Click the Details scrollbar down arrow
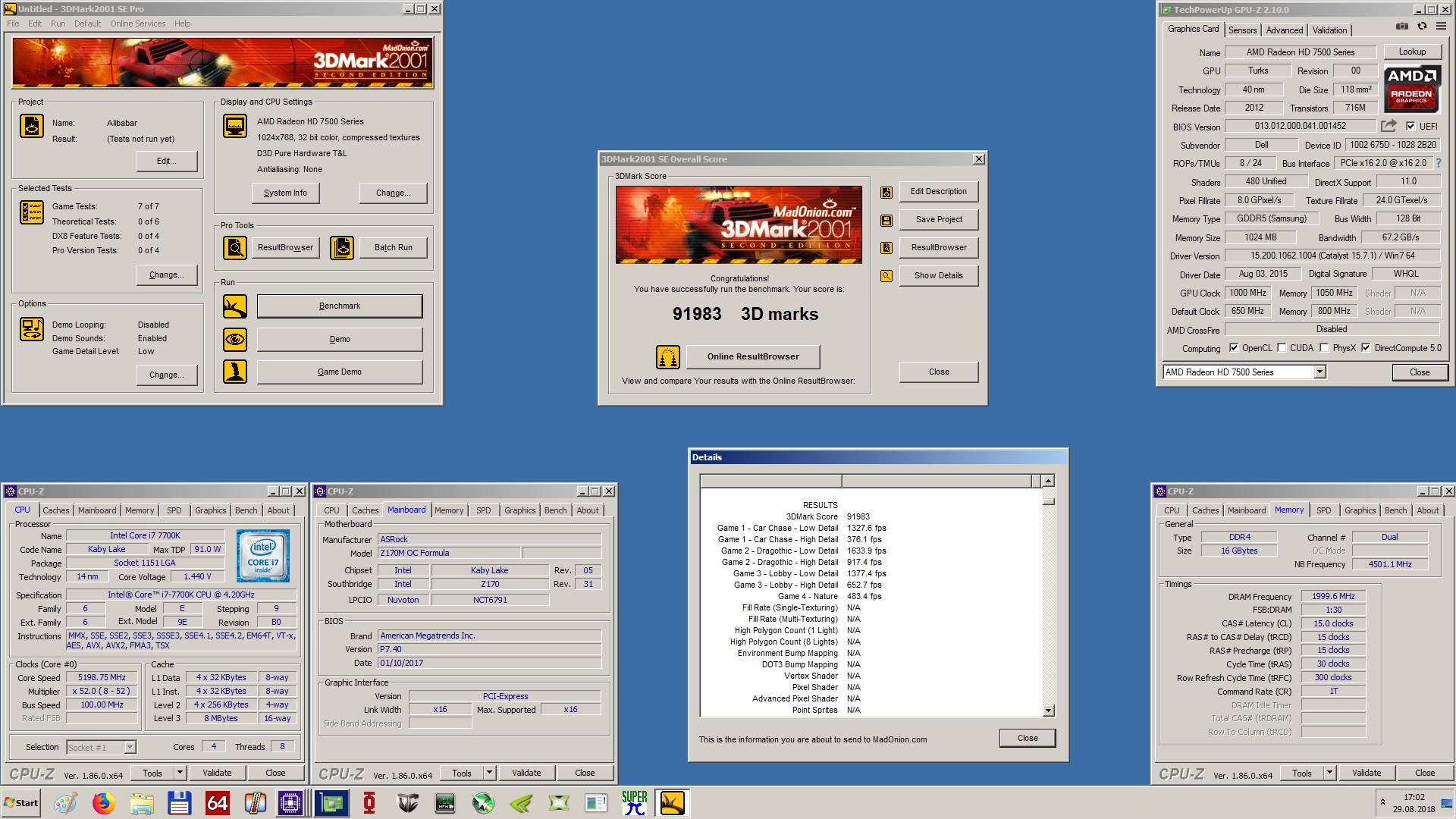The width and height of the screenshot is (1456, 819). pyautogui.click(x=1048, y=711)
